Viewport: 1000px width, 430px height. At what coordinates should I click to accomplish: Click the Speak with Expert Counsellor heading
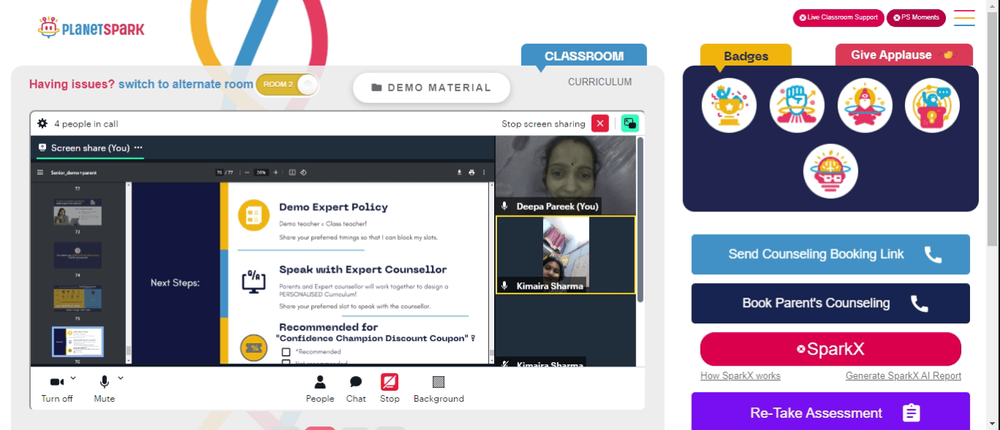363,270
